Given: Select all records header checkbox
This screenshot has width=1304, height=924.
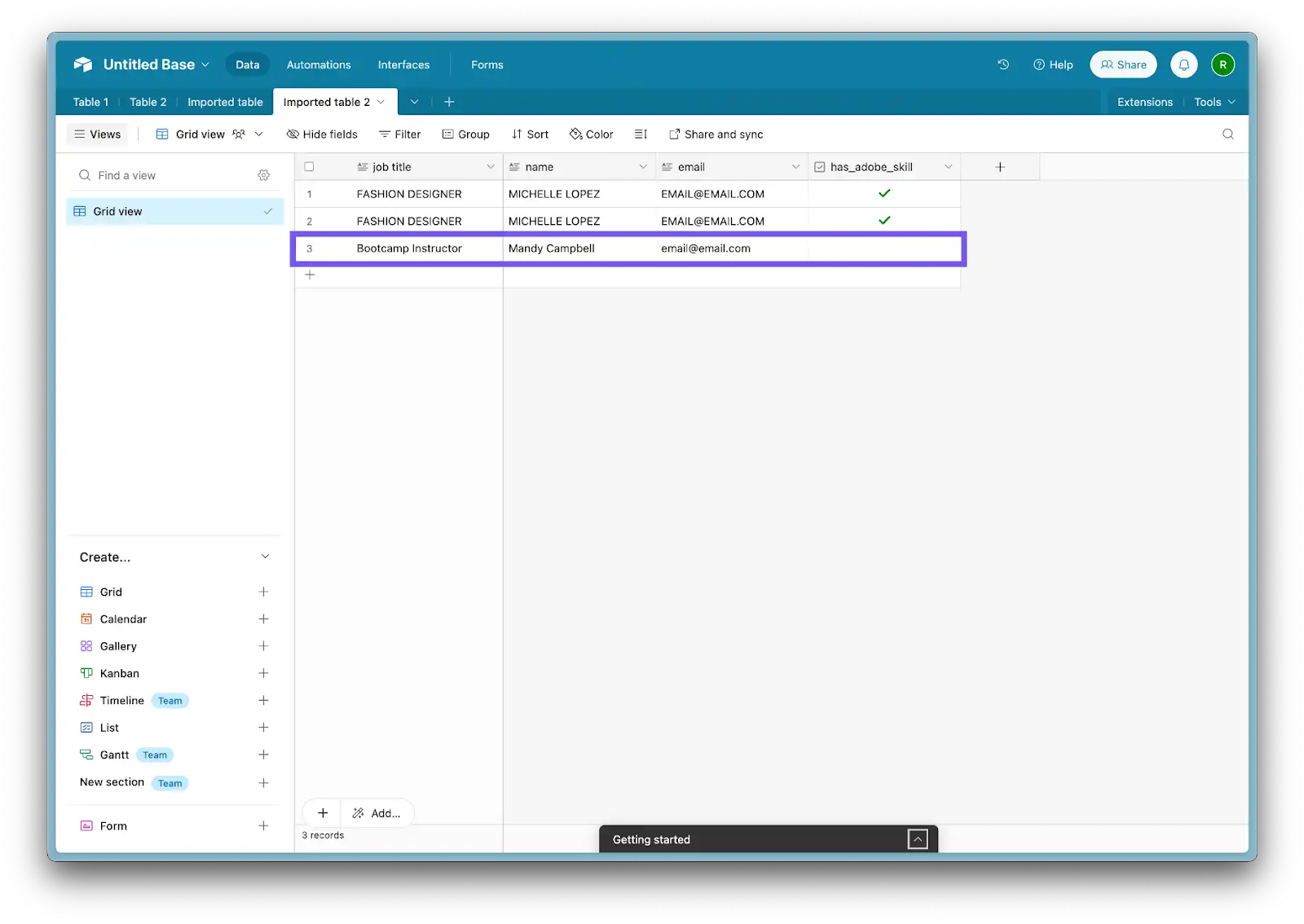Looking at the screenshot, I should pyautogui.click(x=309, y=167).
